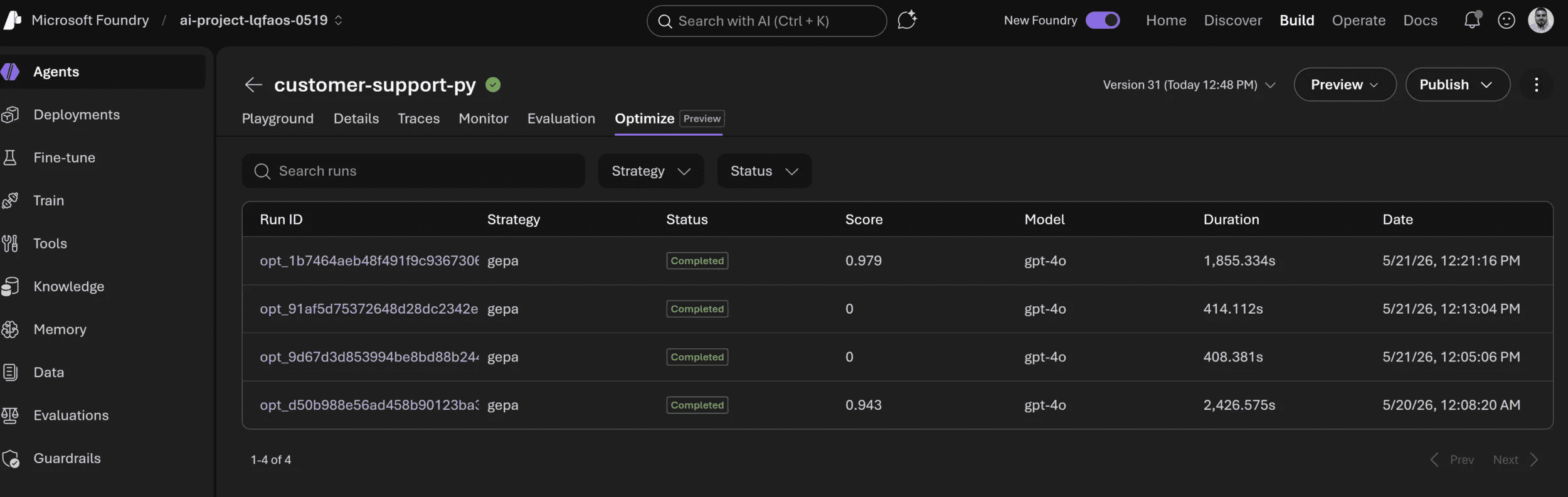Switch to the Monitor tab
Viewport: 1568px width, 497px height.
click(484, 119)
